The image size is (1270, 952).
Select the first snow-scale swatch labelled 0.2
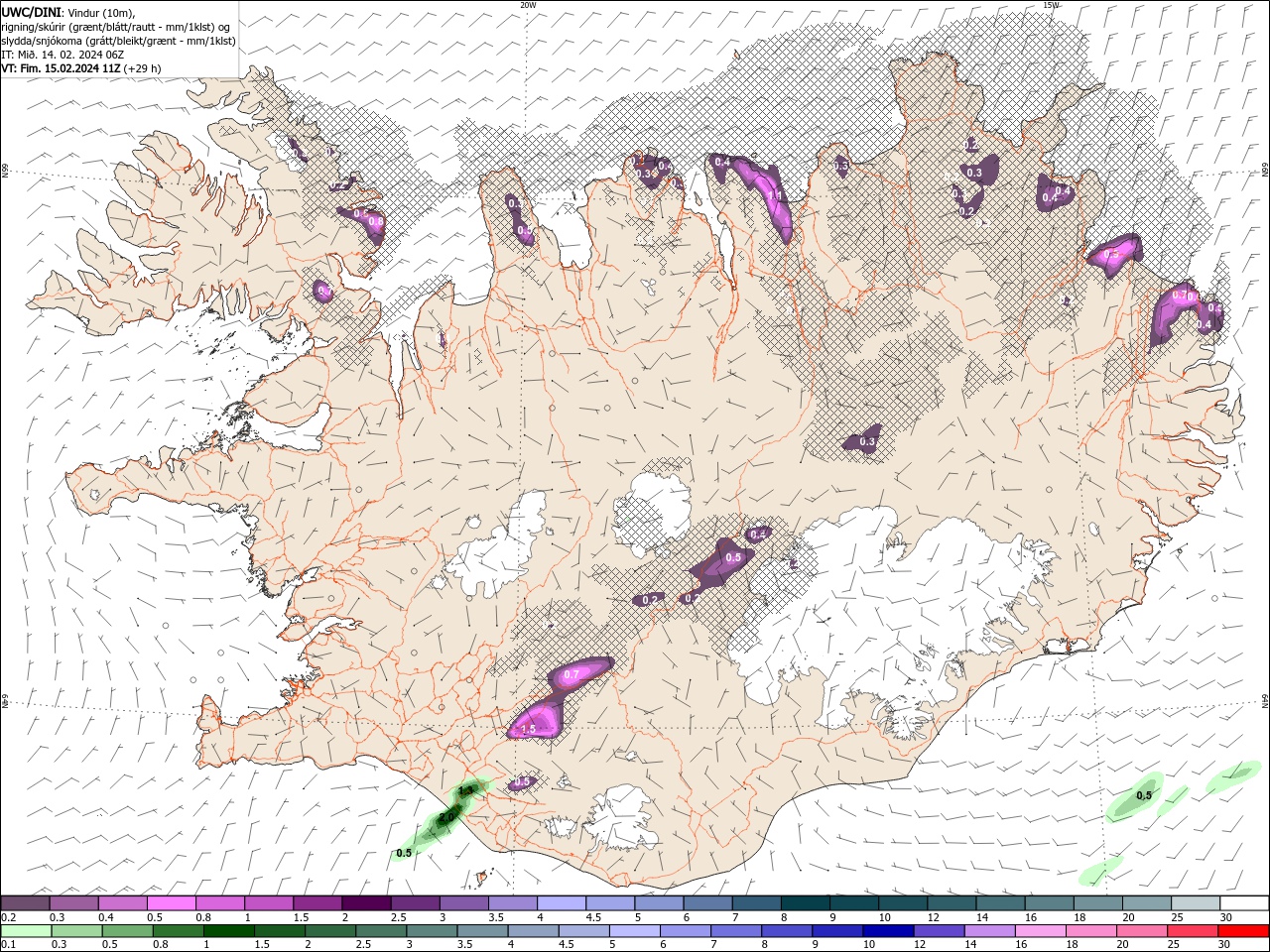pos(25,903)
